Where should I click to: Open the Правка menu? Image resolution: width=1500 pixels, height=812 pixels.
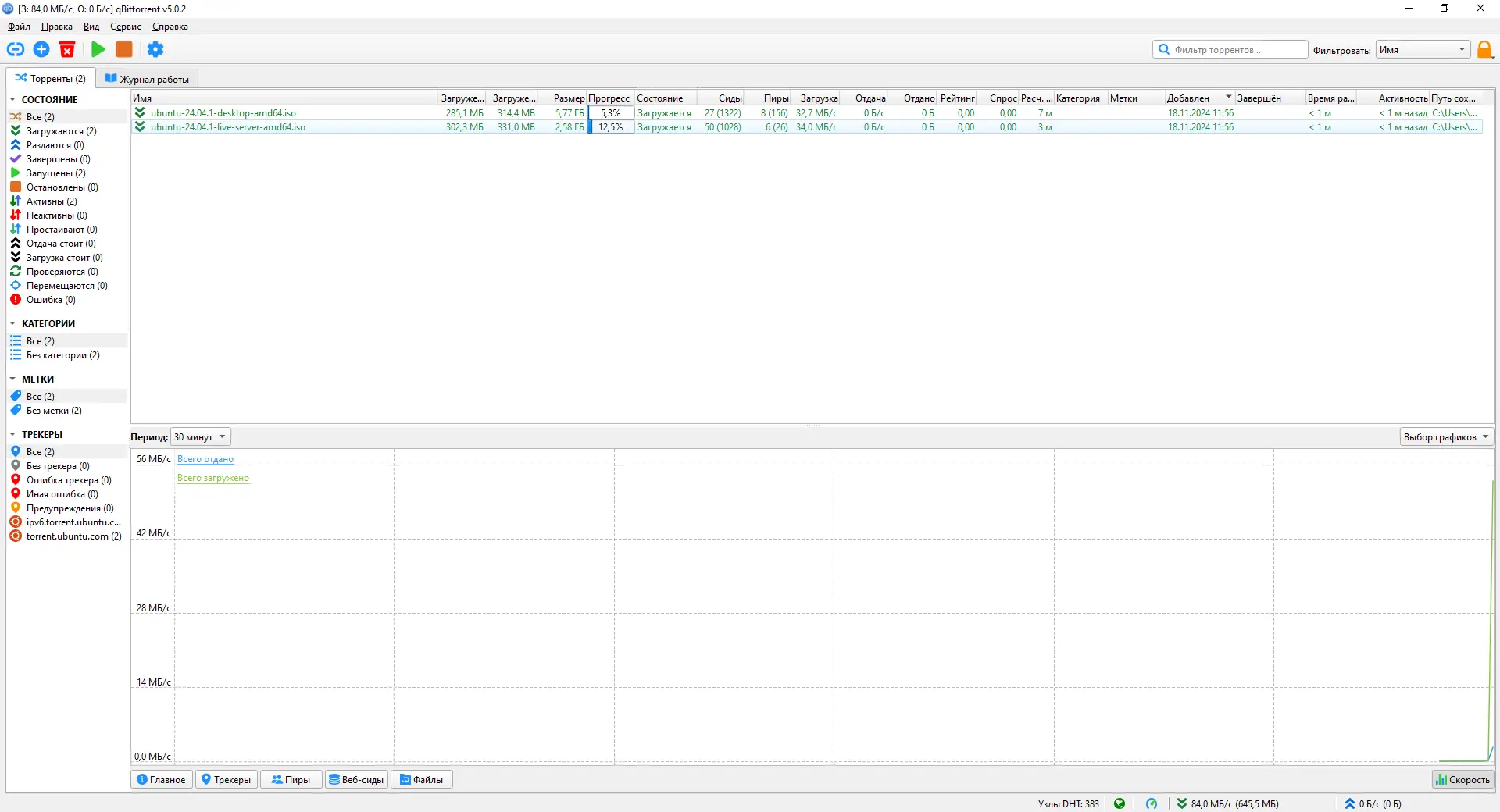point(56,27)
